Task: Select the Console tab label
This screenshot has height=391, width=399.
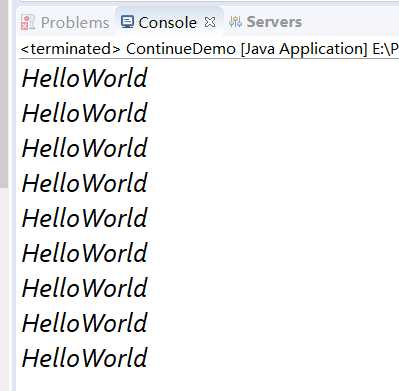Action: (x=167, y=23)
